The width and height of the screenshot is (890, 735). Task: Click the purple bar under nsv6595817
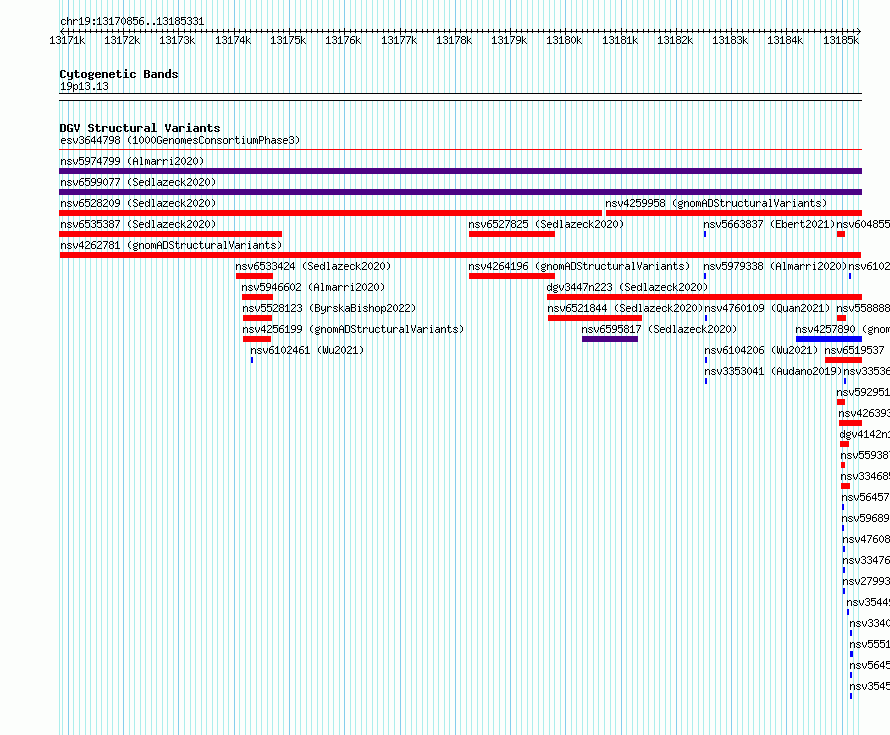coord(610,339)
